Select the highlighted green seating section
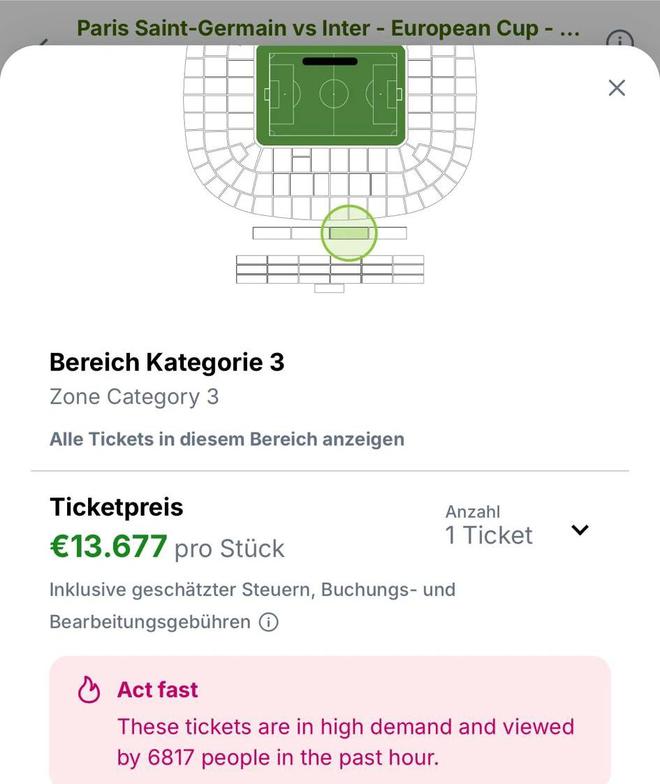The width and height of the screenshot is (660, 784). (349, 233)
